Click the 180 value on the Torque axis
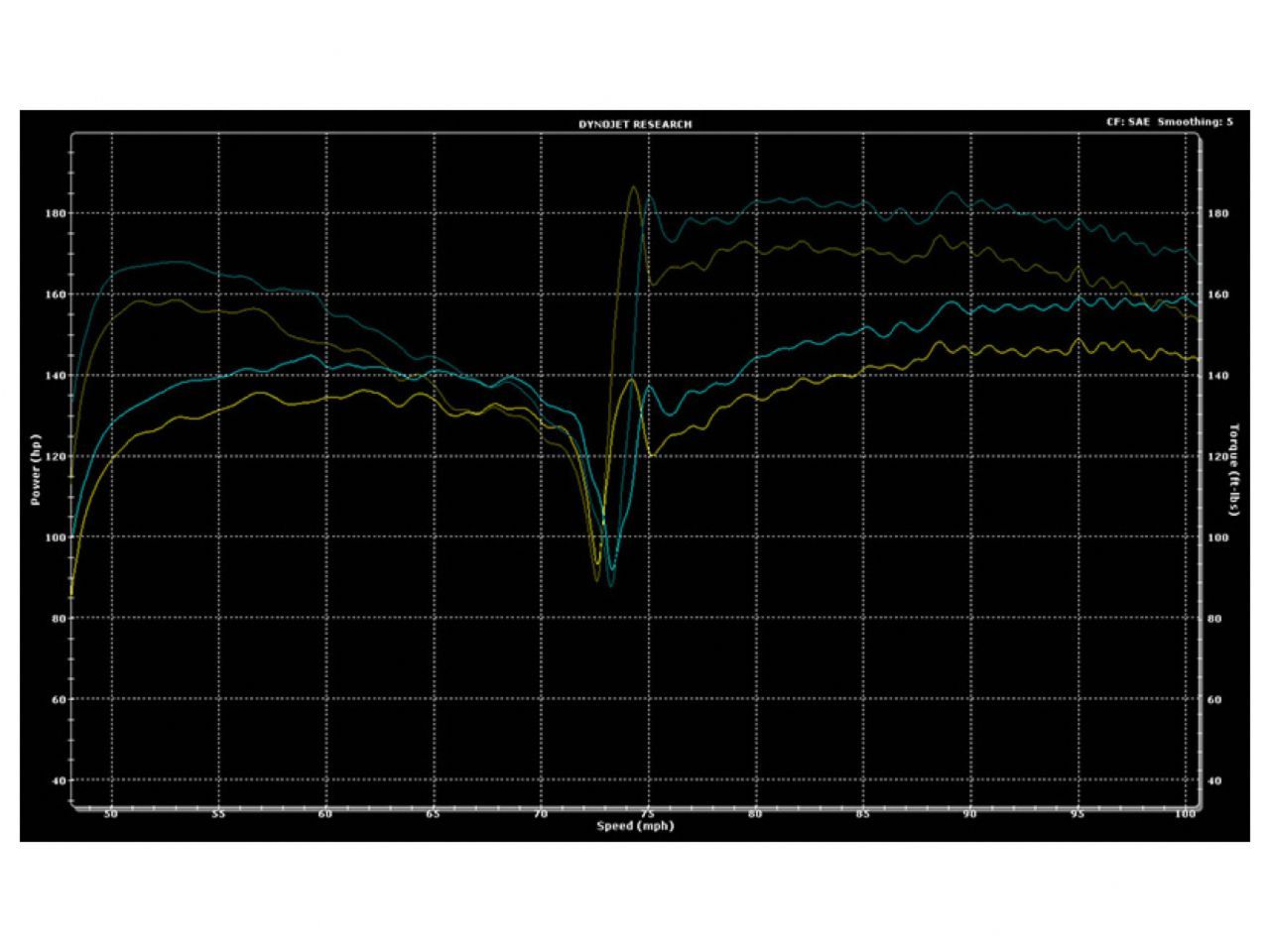The width and height of the screenshot is (1270, 952). click(x=1217, y=214)
